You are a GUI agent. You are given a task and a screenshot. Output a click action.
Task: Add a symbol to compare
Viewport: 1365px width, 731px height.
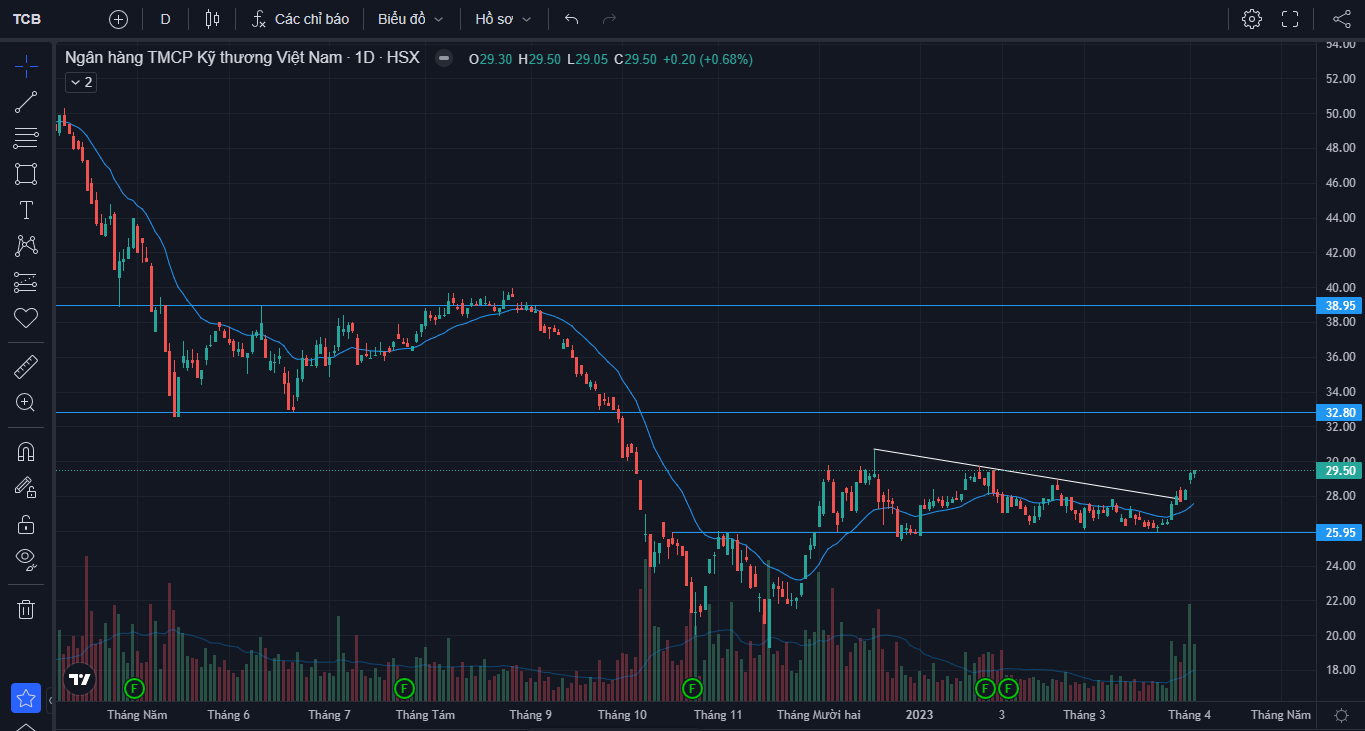(118, 19)
